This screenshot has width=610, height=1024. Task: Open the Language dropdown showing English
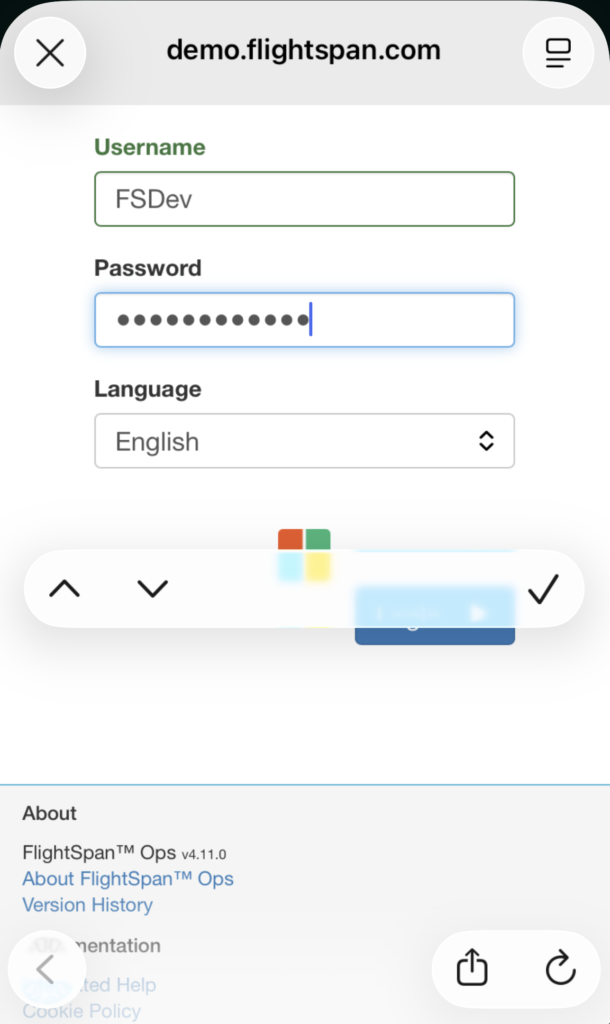point(304,441)
